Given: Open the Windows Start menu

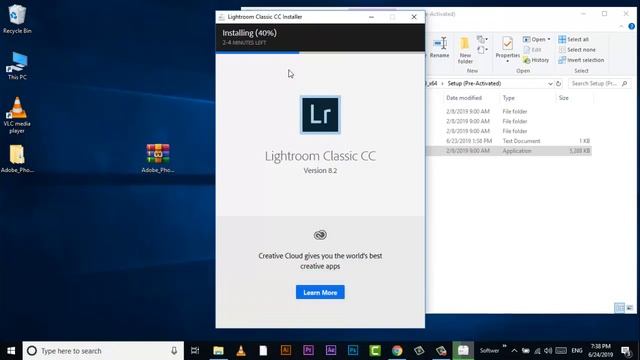Looking at the screenshot, I should click(x=11, y=351).
